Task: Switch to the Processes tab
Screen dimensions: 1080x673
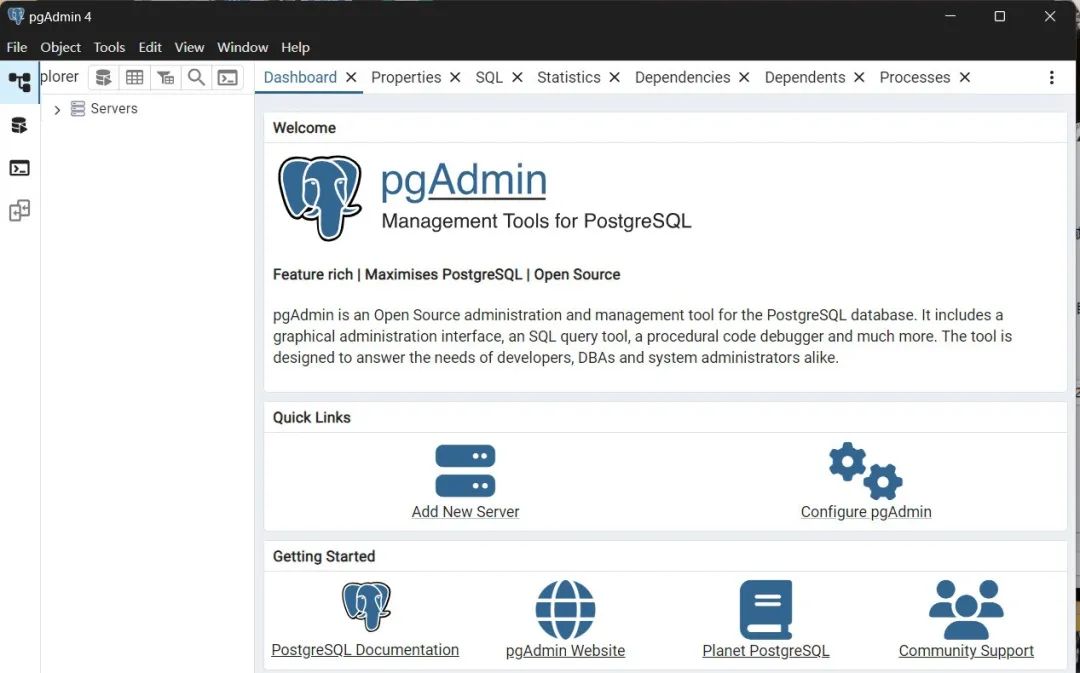Action: [915, 77]
